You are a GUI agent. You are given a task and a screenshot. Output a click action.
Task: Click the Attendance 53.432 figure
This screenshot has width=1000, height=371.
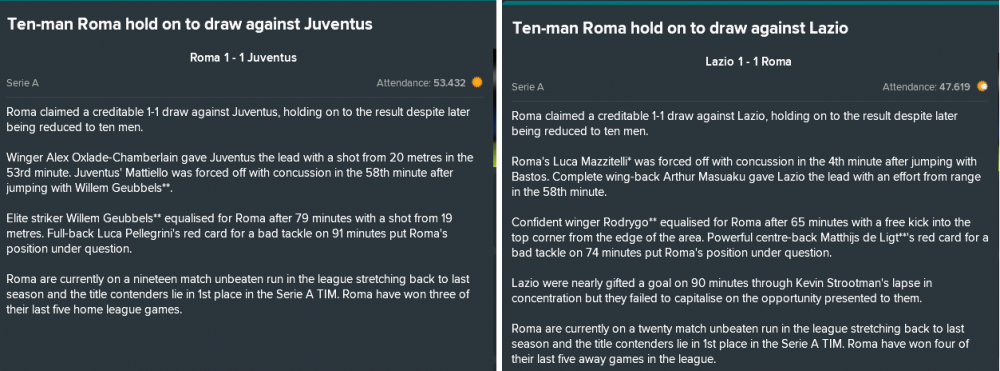[421, 83]
